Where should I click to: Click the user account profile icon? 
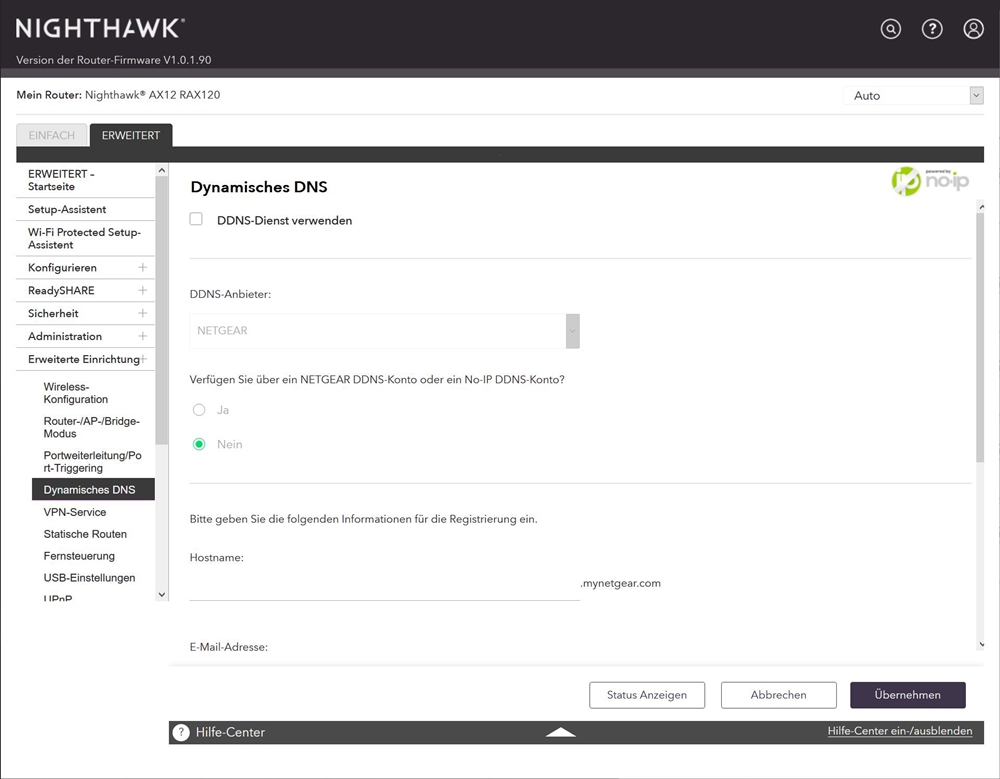coord(973,29)
